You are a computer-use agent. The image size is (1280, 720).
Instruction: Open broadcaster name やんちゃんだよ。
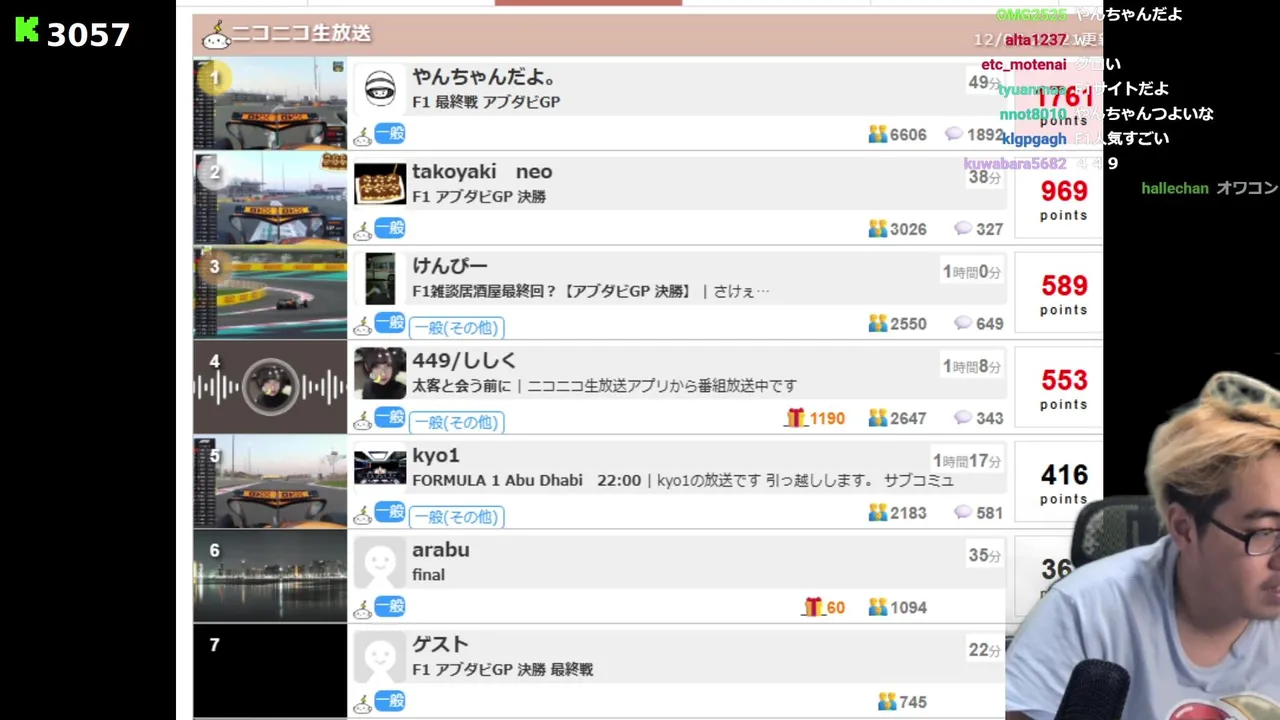tap(485, 77)
